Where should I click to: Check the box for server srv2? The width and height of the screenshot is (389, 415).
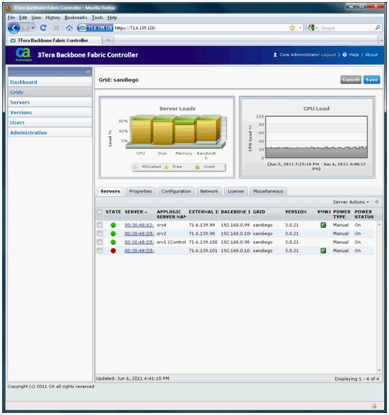click(99, 234)
